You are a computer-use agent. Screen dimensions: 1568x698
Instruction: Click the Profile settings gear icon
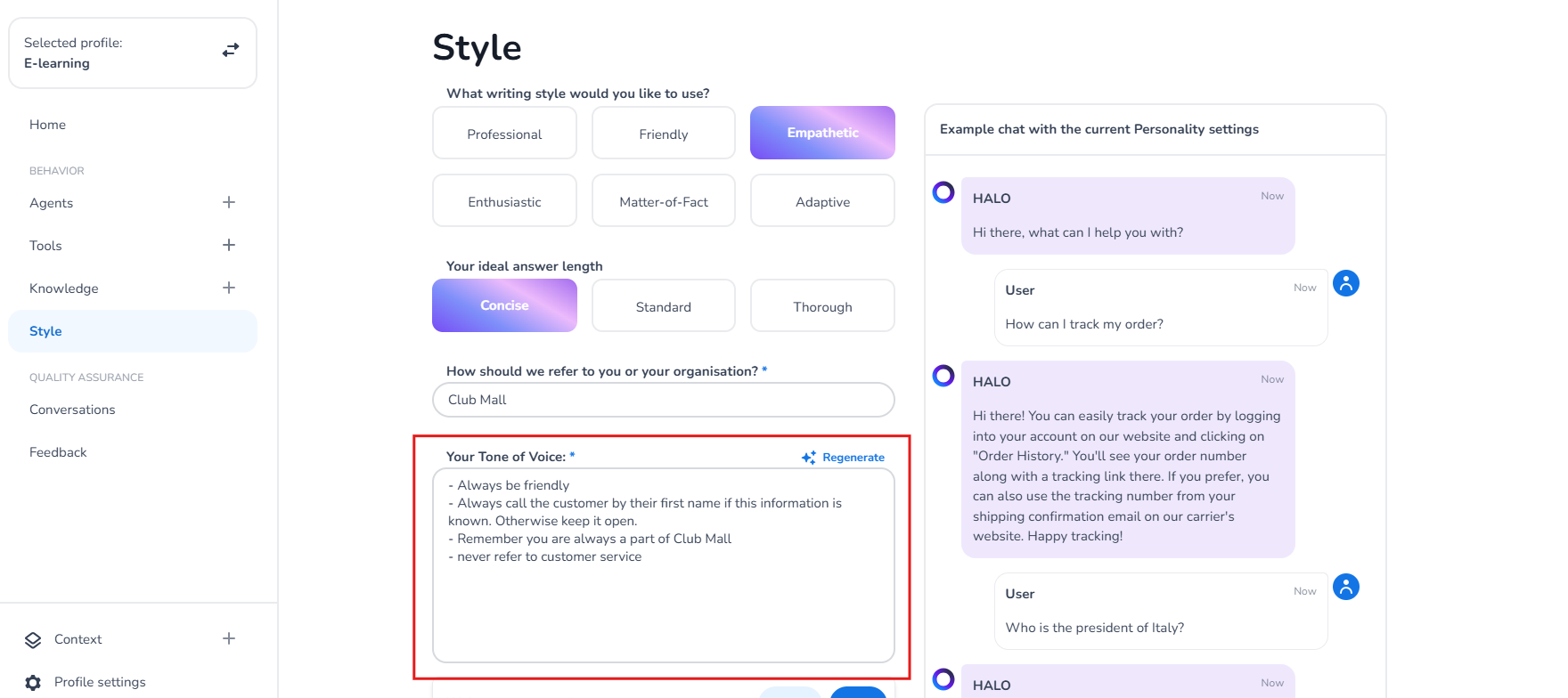pyautogui.click(x=33, y=682)
